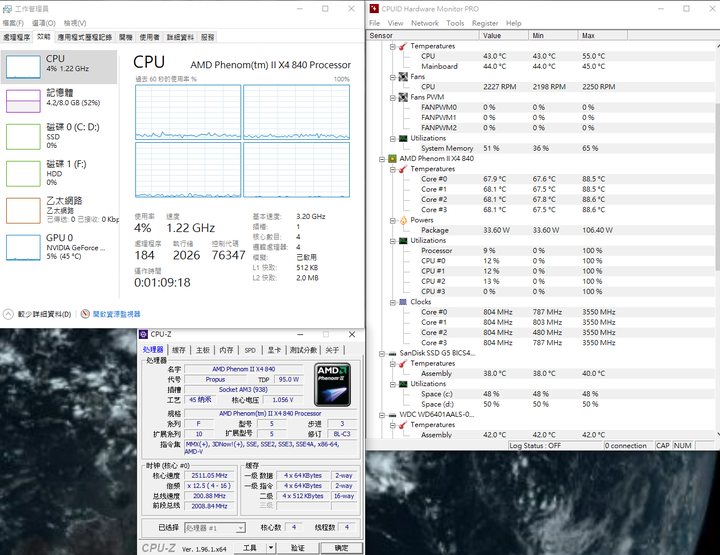Screen dimensions: 720x555
Task: Click the CPU-Z title bar icon
Action: 143,334
